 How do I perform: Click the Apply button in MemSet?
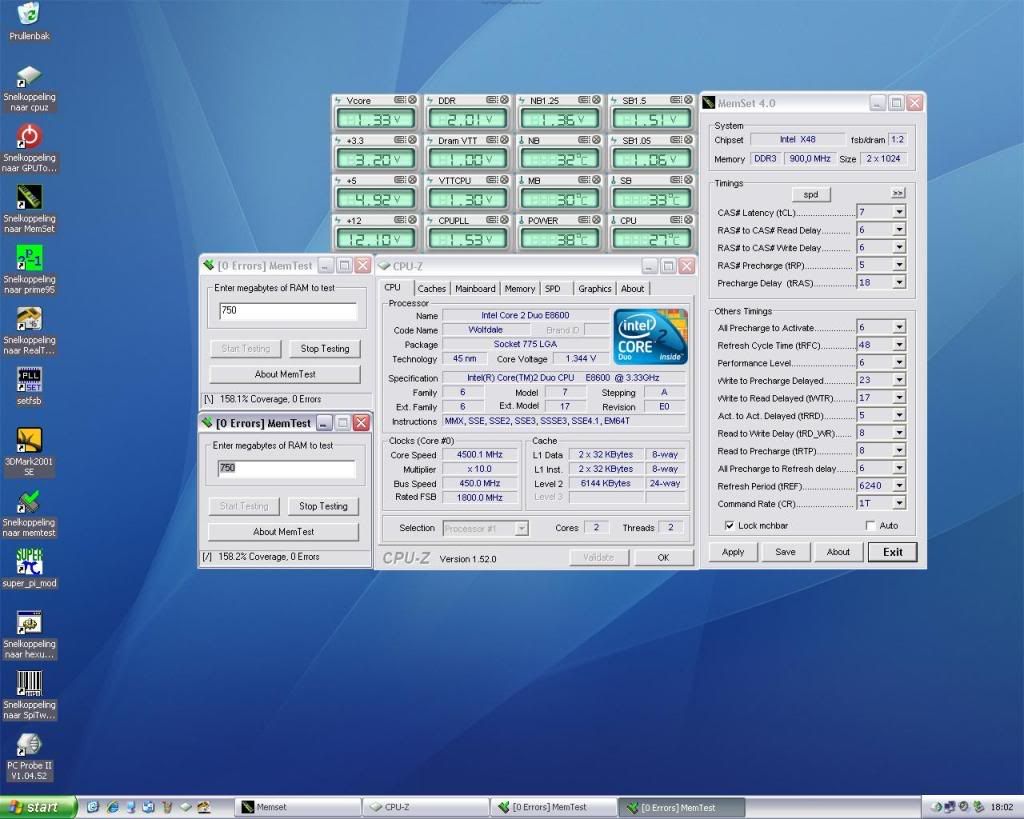[733, 552]
